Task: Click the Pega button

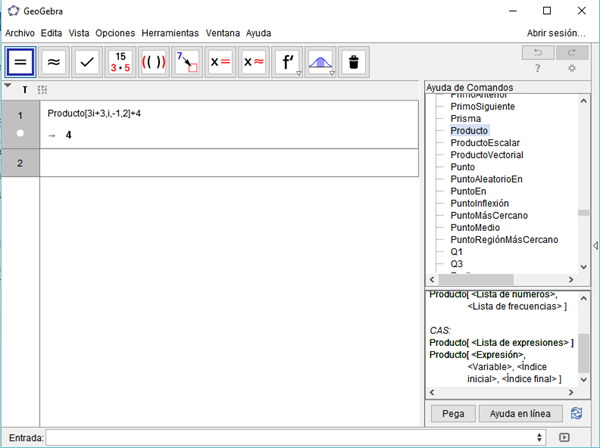Action: [452, 413]
